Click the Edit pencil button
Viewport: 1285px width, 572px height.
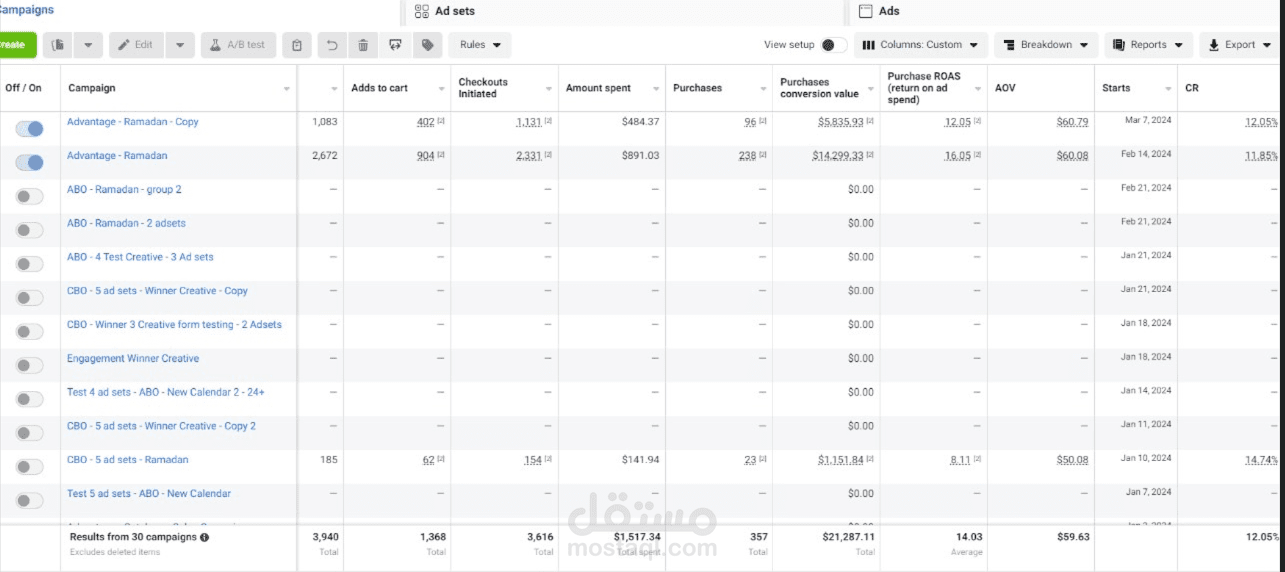[136, 45]
